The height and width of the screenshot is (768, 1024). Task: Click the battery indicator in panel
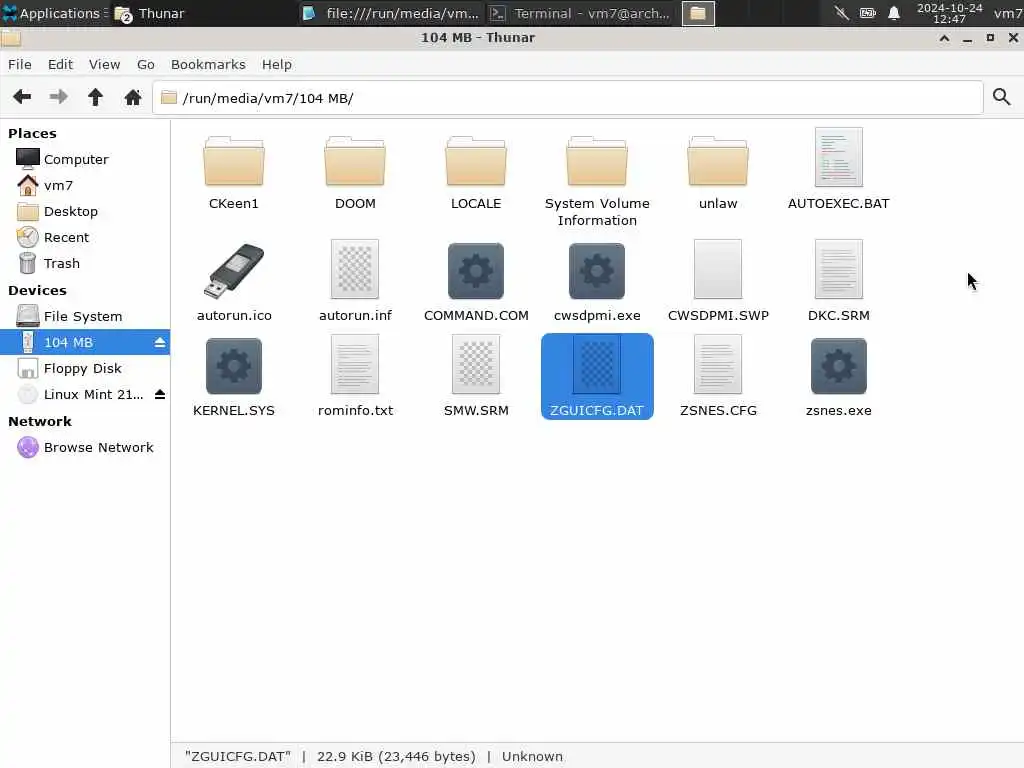click(867, 13)
